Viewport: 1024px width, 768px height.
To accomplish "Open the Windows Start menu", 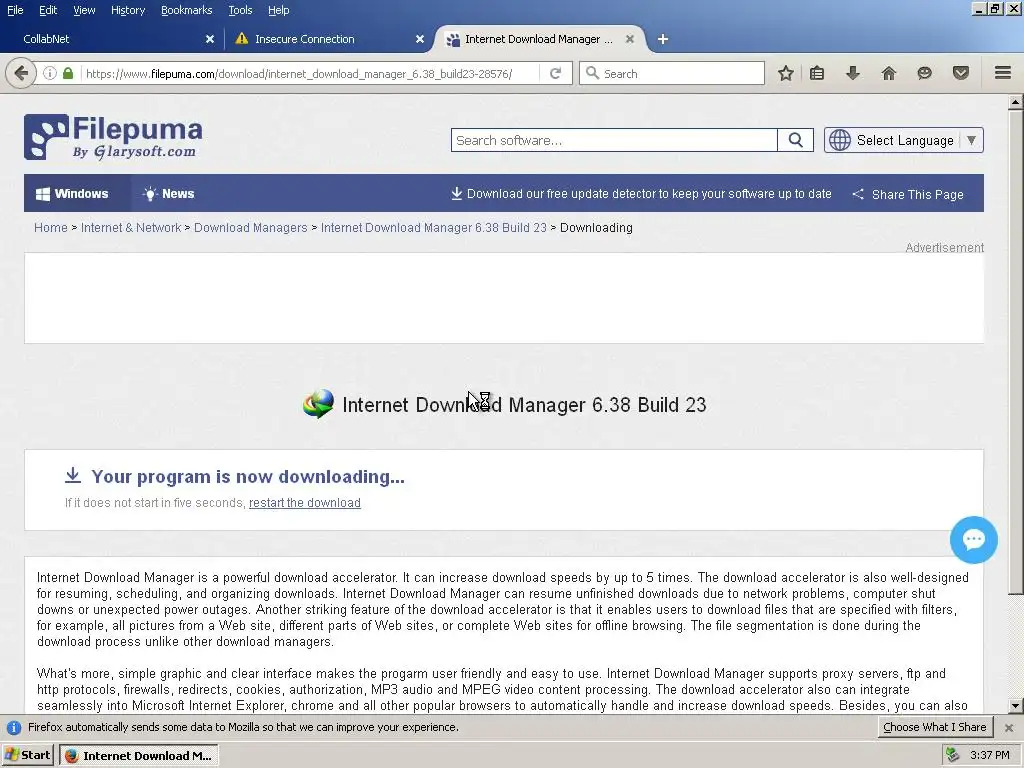I will pos(27,755).
